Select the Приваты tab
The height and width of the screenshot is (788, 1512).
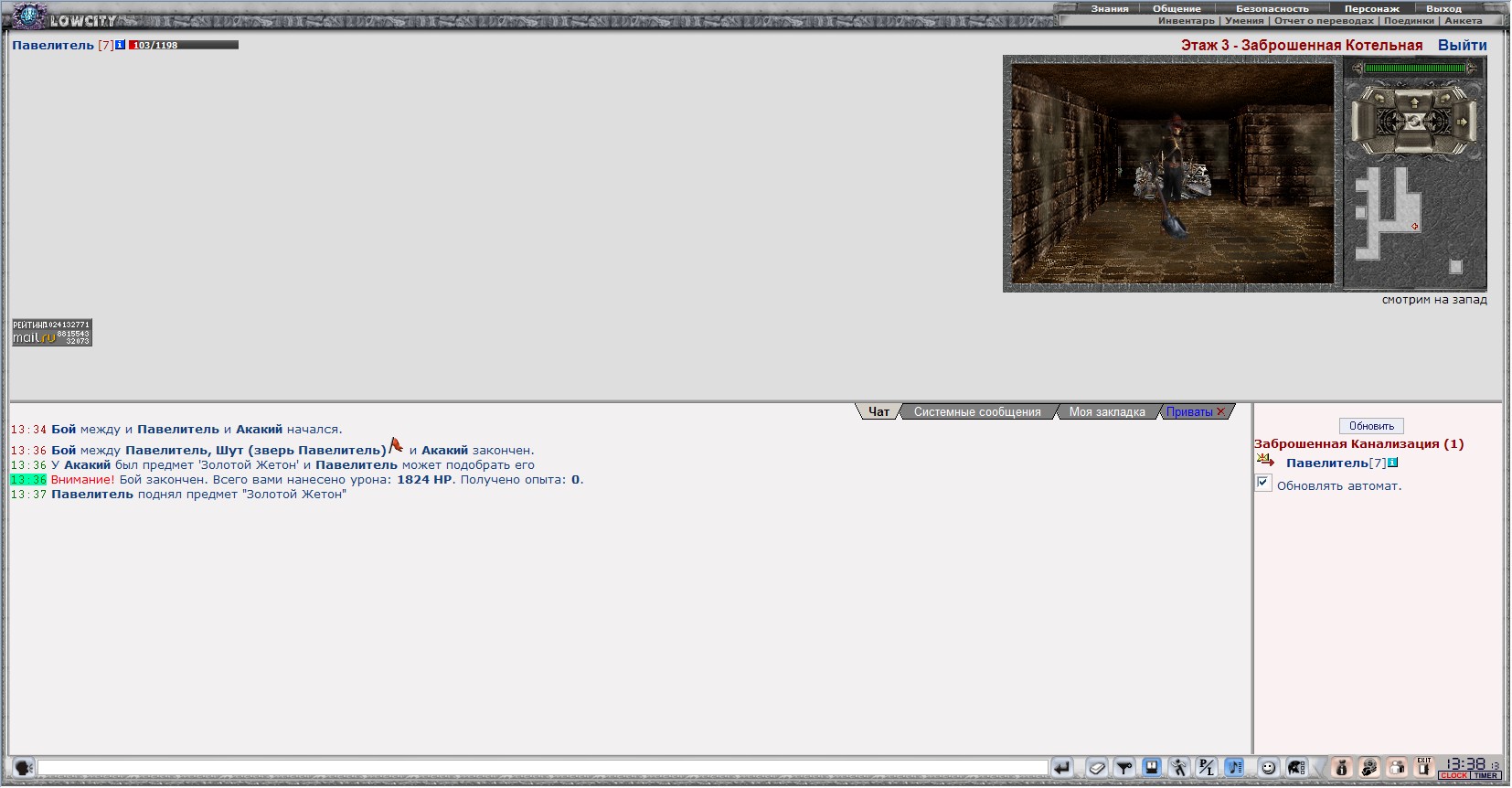[1189, 412]
